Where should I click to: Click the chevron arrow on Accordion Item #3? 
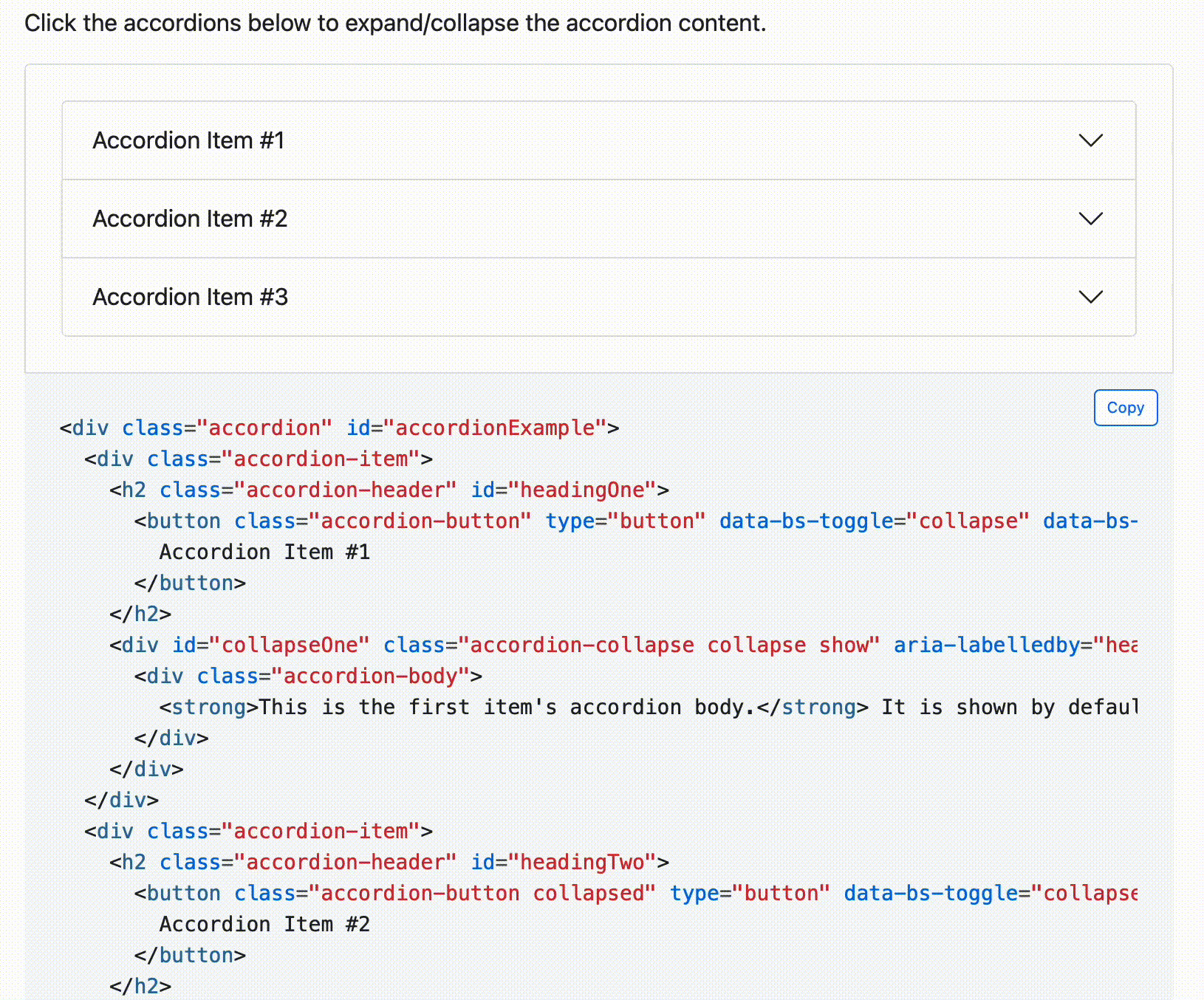tap(1090, 297)
